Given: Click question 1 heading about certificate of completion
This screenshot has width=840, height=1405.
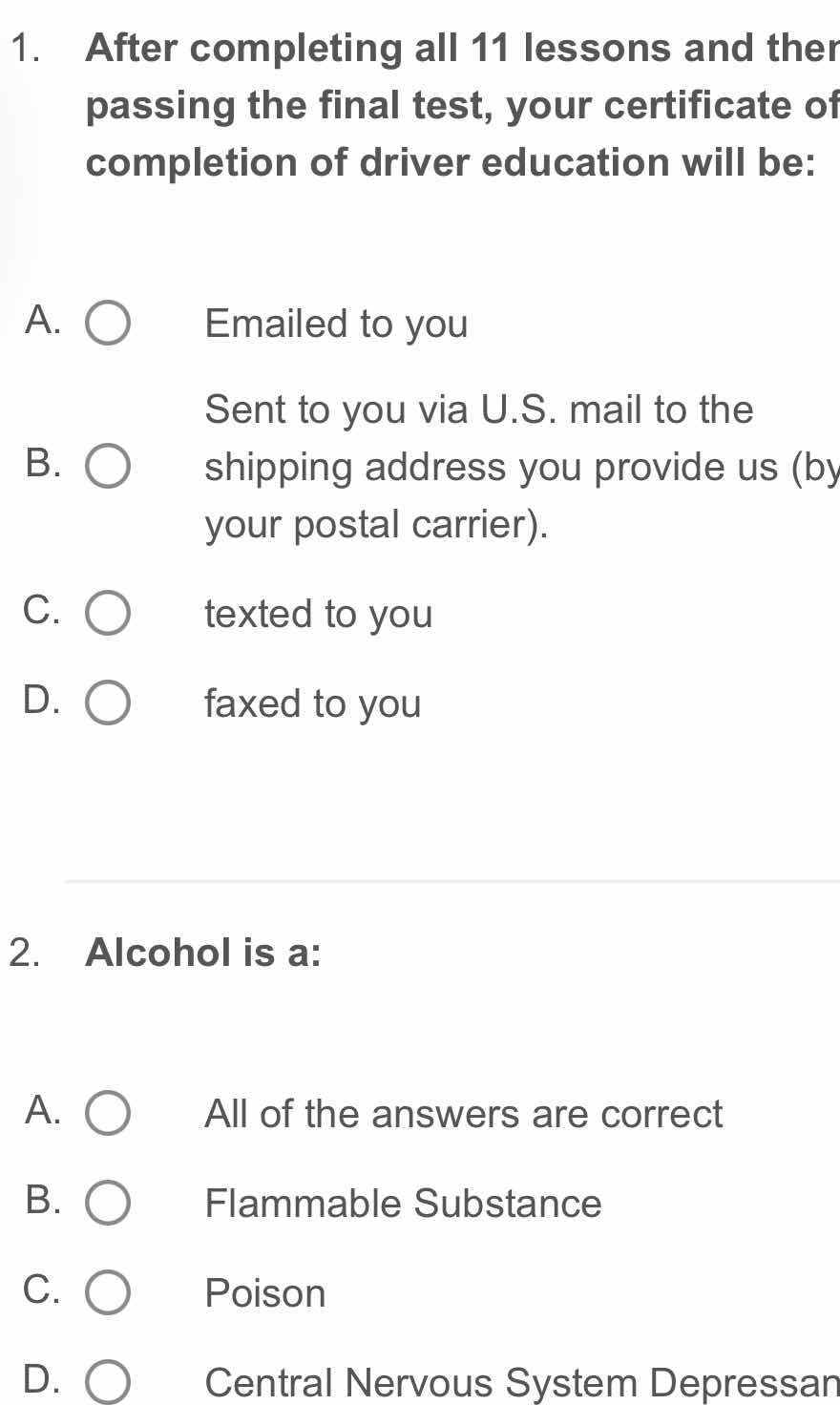Looking at the screenshot, I should 462,105.
